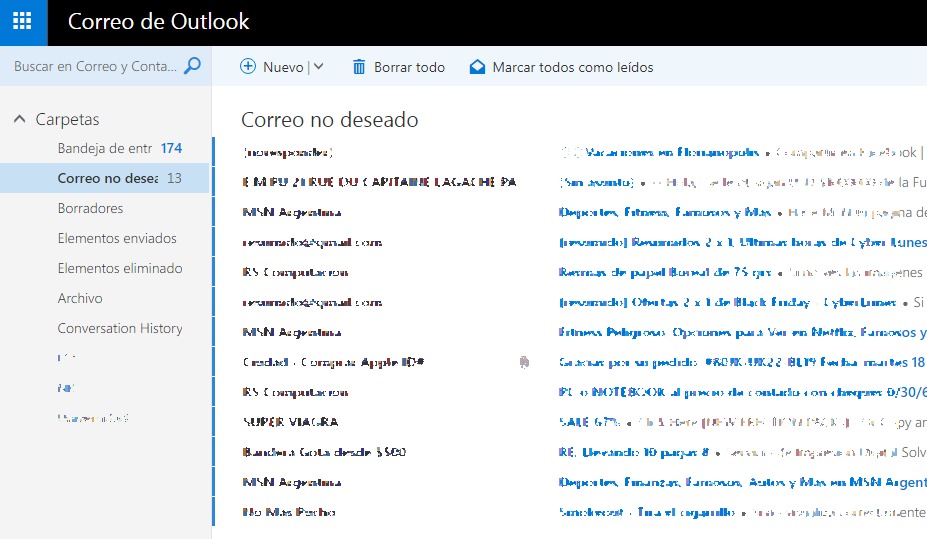Screen dimensions: 927x539
Task: Click Marcar todos como leídos envelope icon
Action: tap(477, 67)
